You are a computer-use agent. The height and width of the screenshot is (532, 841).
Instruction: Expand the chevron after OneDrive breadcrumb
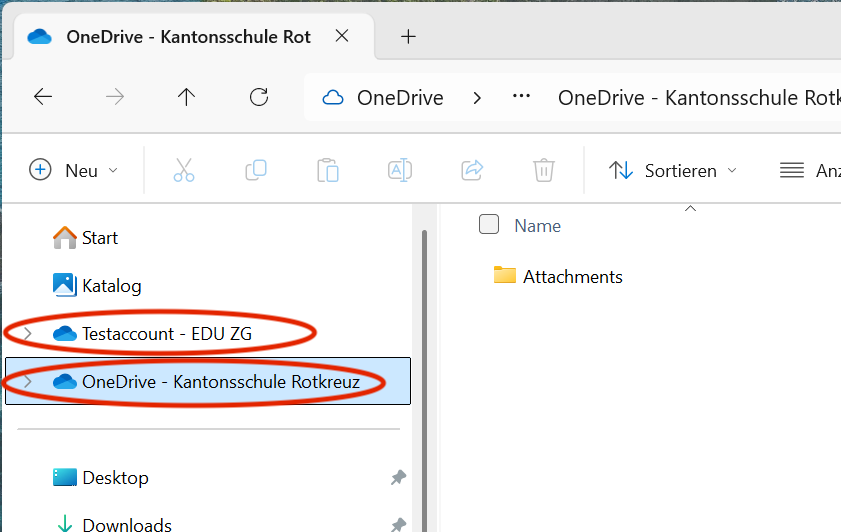[477, 98]
